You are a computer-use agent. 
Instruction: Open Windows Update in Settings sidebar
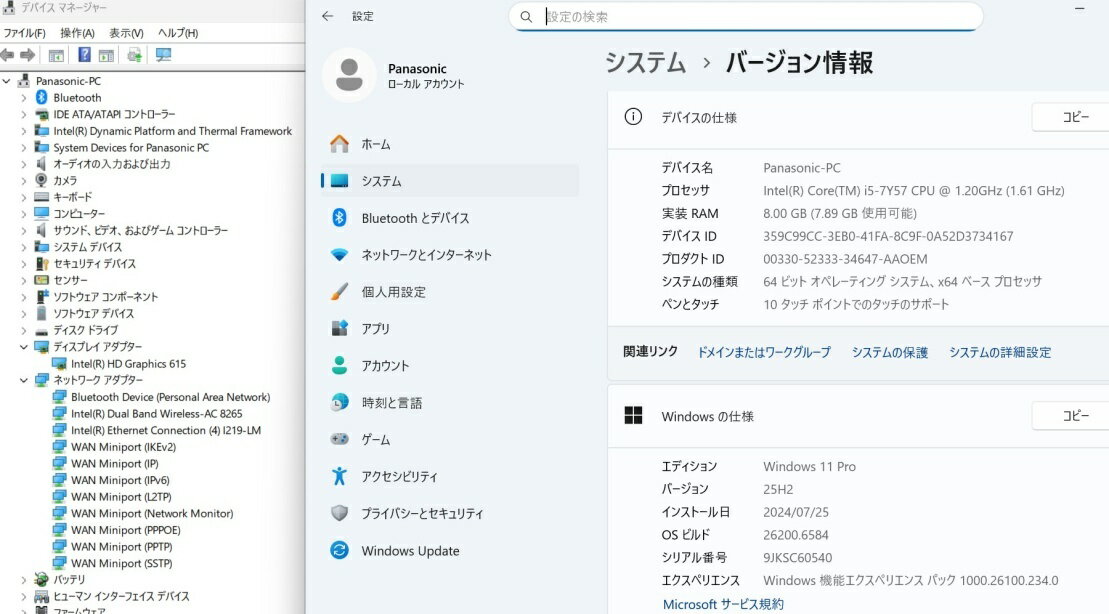[x=410, y=551]
